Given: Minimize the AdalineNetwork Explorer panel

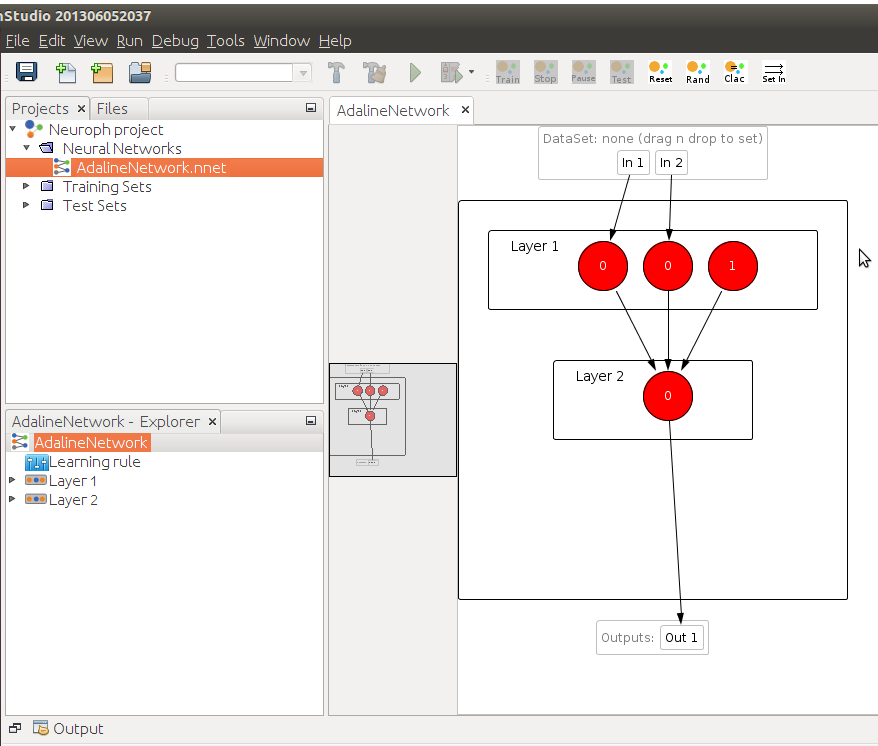Looking at the screenshot, I should (311, 421).
